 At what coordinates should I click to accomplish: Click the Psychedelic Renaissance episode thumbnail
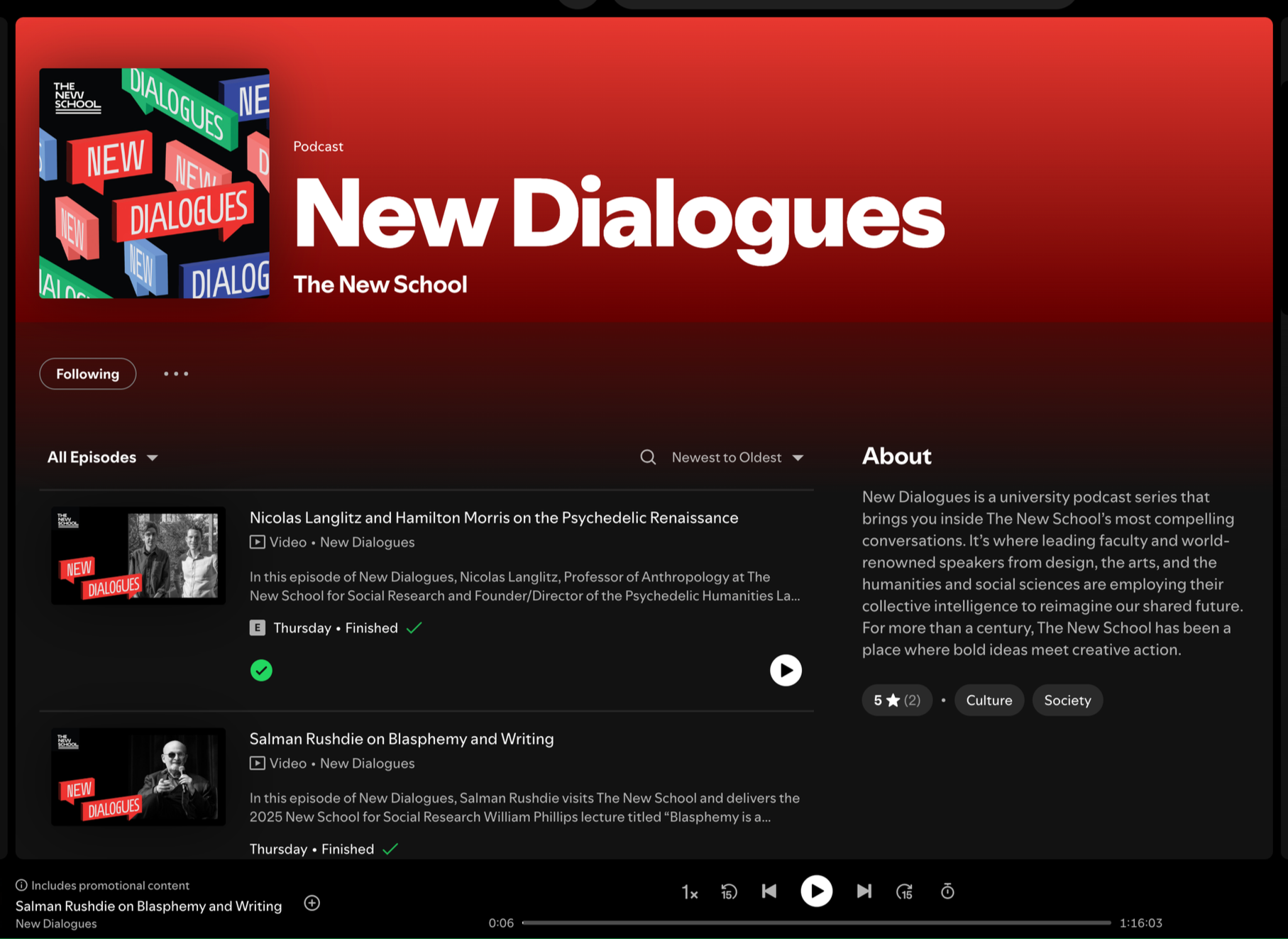[x=138, y=556]
